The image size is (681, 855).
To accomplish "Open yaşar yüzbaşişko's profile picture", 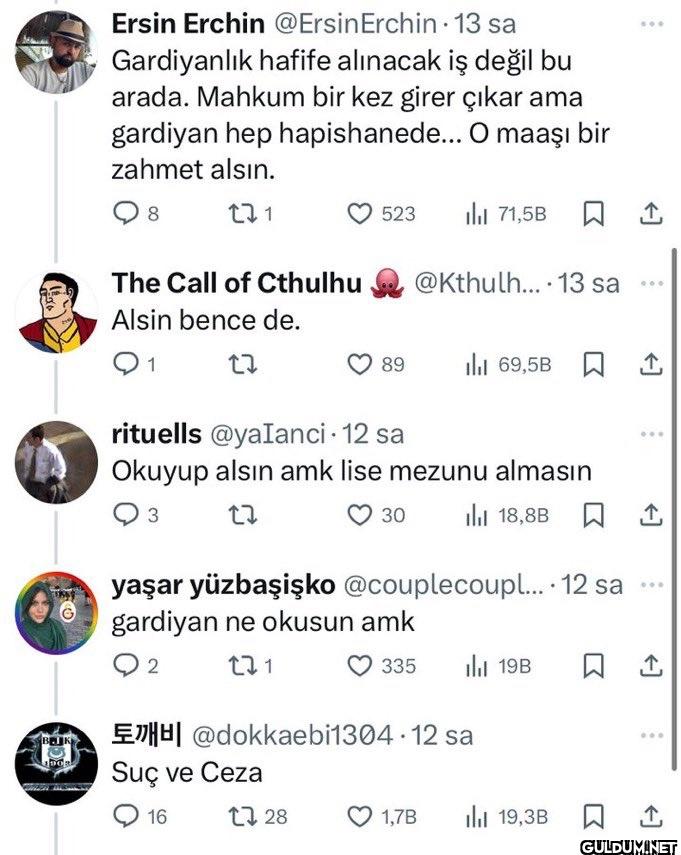I will pyautogui.click(x=56, y=612).
